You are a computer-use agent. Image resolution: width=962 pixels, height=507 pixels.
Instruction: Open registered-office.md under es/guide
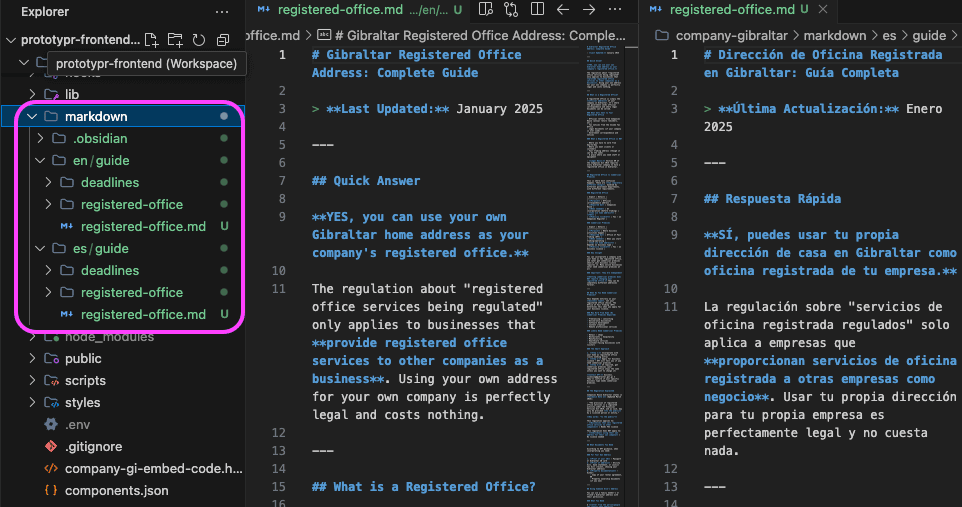(143, 314)
